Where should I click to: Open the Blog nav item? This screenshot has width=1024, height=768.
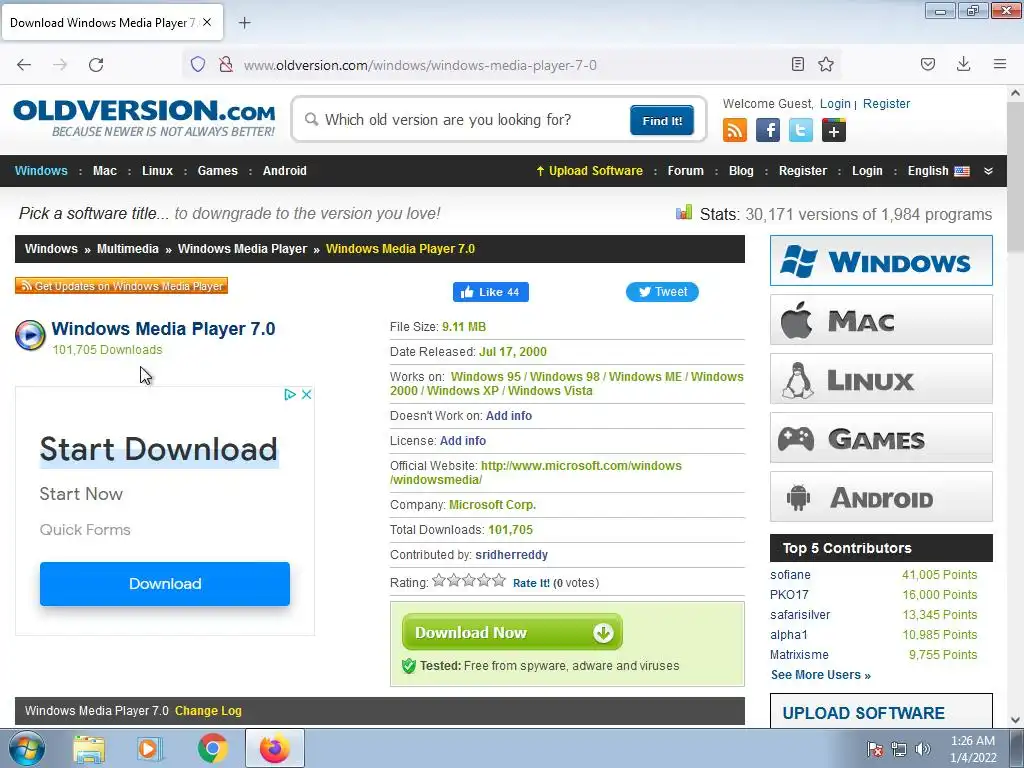(x=741, y=171)
